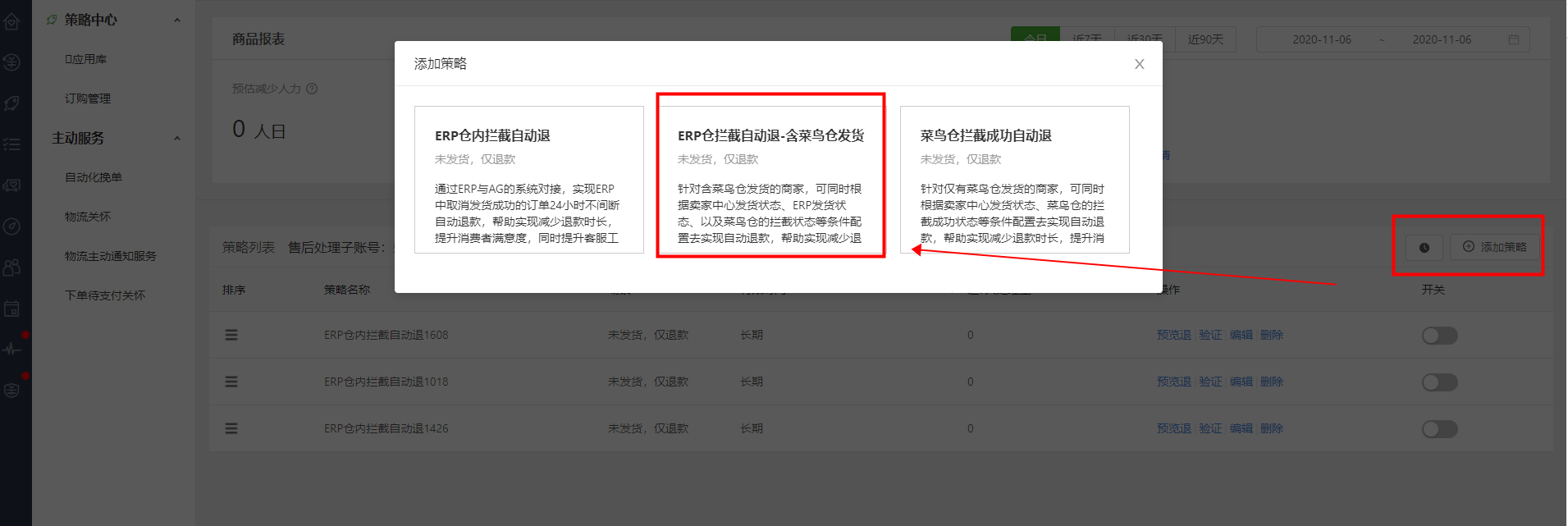Viewport: 1568px width, 526px height.
Task: Click 验证 for ERP仓内拦截自动退1608
Action: [1210, 335]
